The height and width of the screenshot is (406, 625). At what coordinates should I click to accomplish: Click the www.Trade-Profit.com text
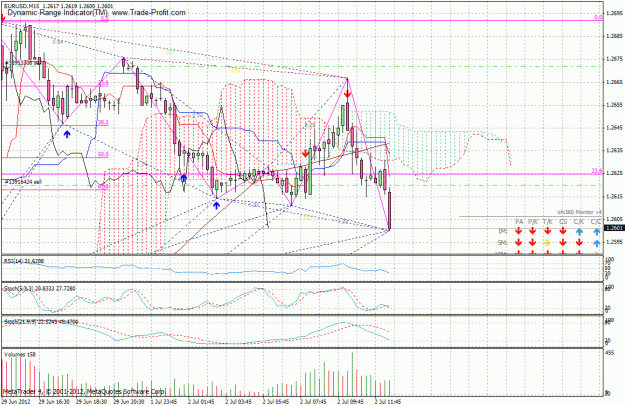[149, 13]
